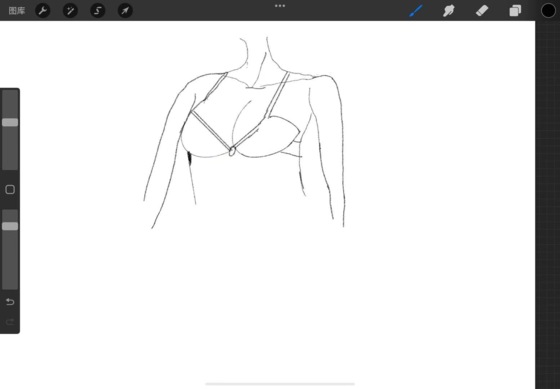Screen dimensions: 560x389
Task: Click the brush opacity slider handle
Action: [x=10, y=226]
